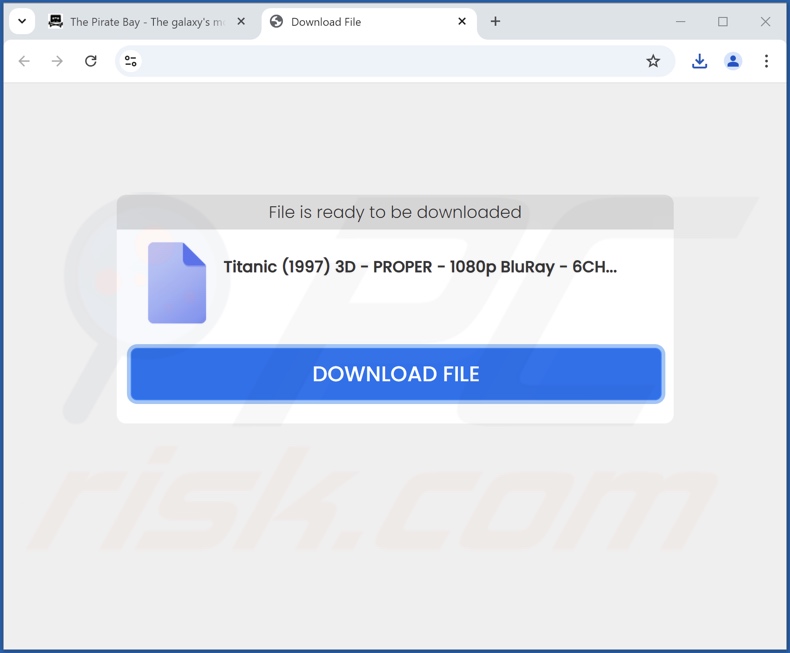Open the user profile menu

pyautogui.click(x=733, y=61)
